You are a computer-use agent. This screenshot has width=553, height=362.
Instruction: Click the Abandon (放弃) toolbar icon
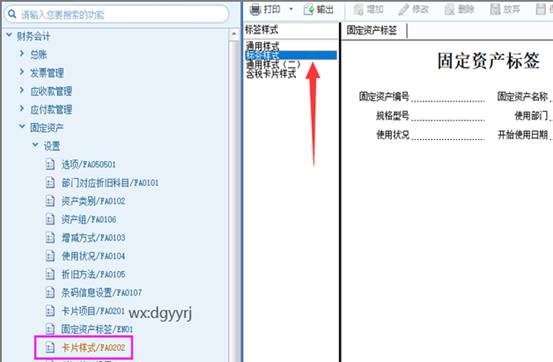[x=495, y=10]
